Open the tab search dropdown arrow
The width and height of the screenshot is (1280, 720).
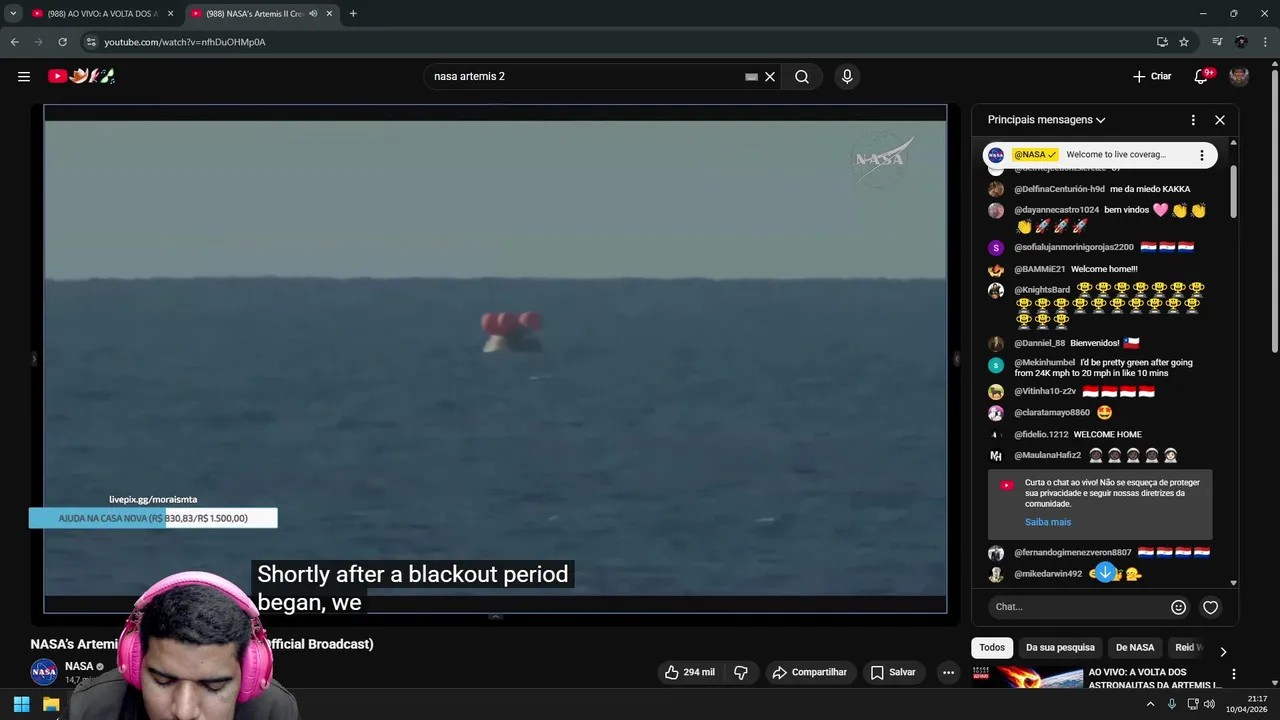point(13,13)
